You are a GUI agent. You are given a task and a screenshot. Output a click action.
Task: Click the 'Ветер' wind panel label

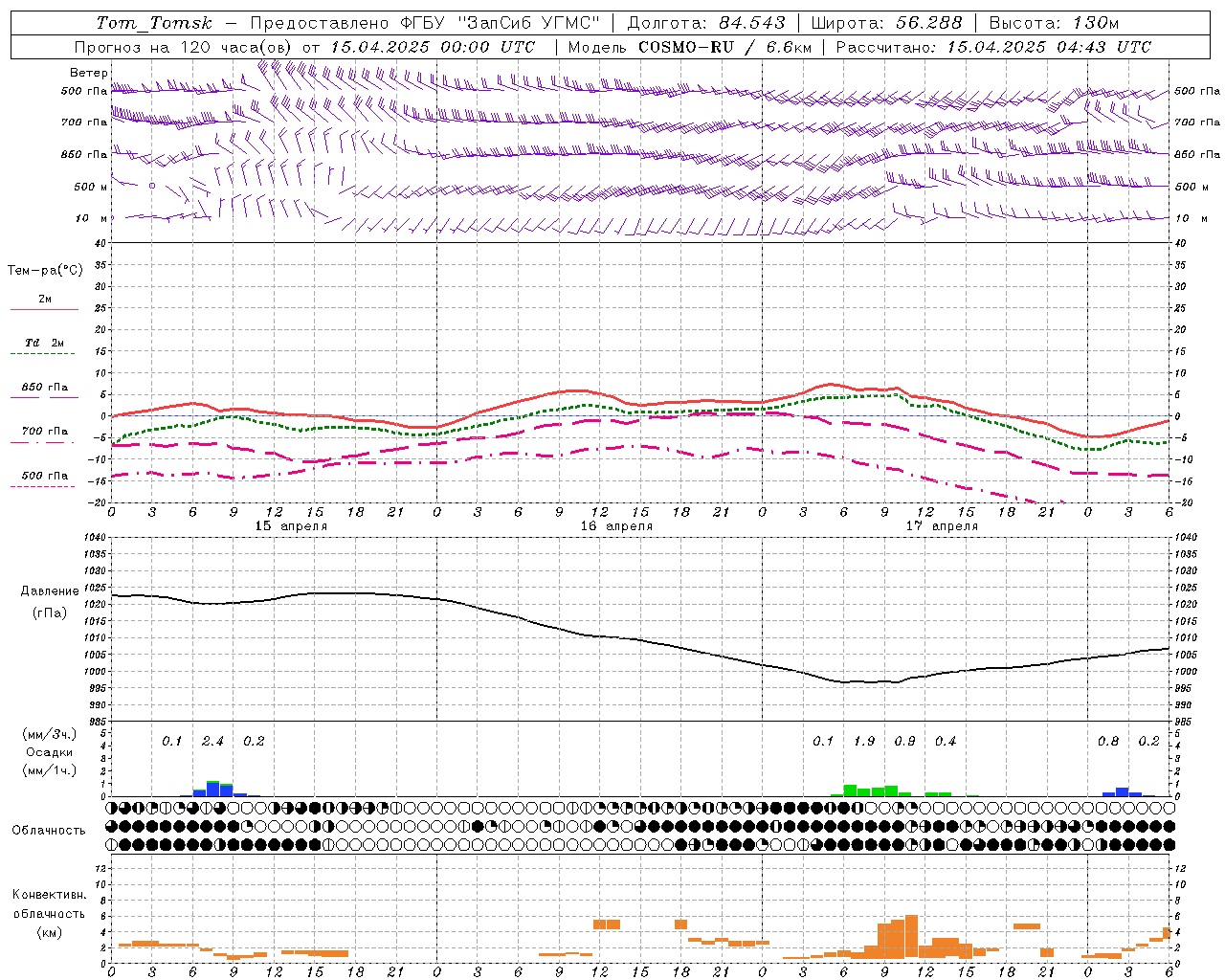(x=88, y=73)
